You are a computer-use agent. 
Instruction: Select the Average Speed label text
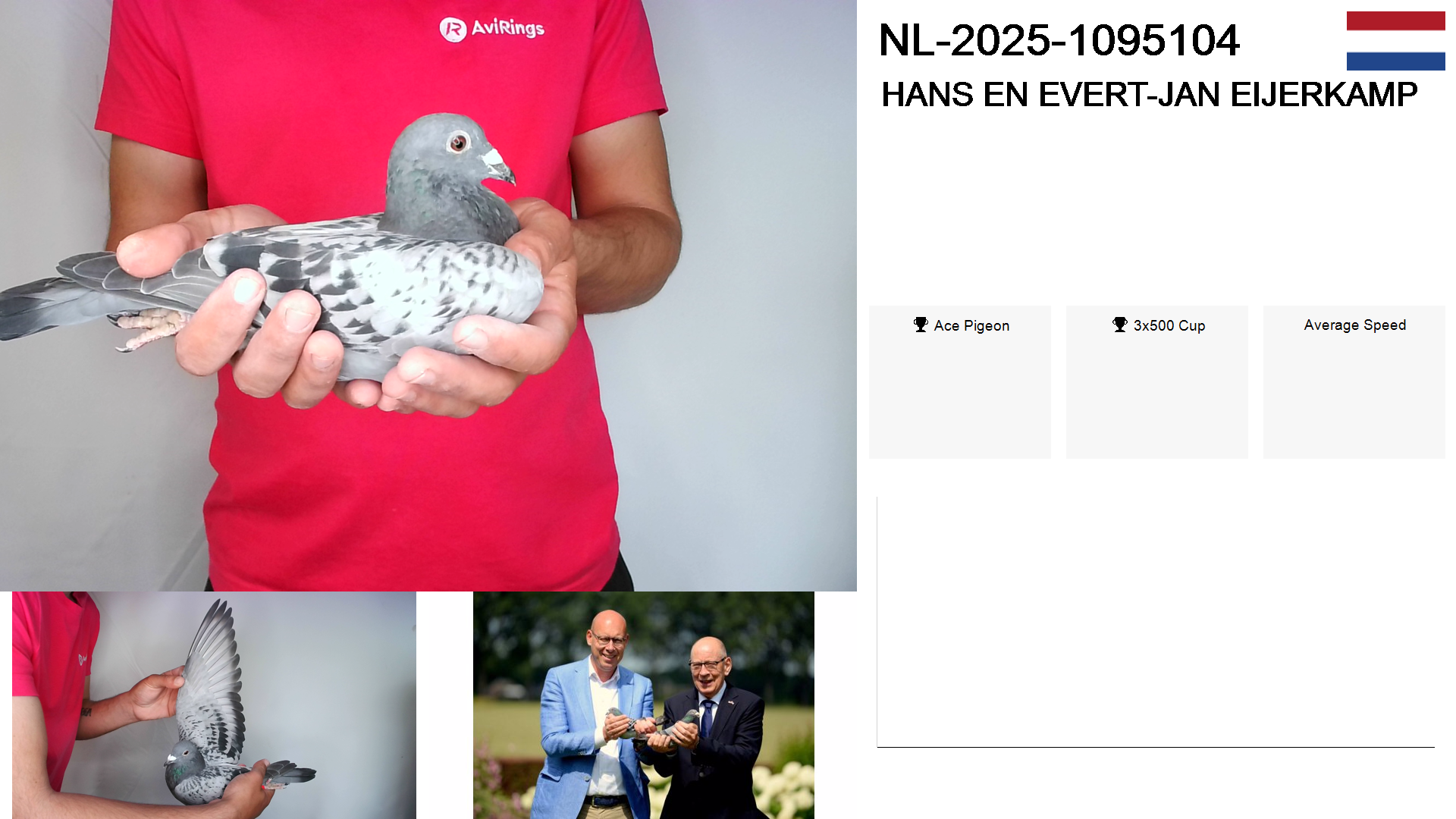pos(1354,325)
